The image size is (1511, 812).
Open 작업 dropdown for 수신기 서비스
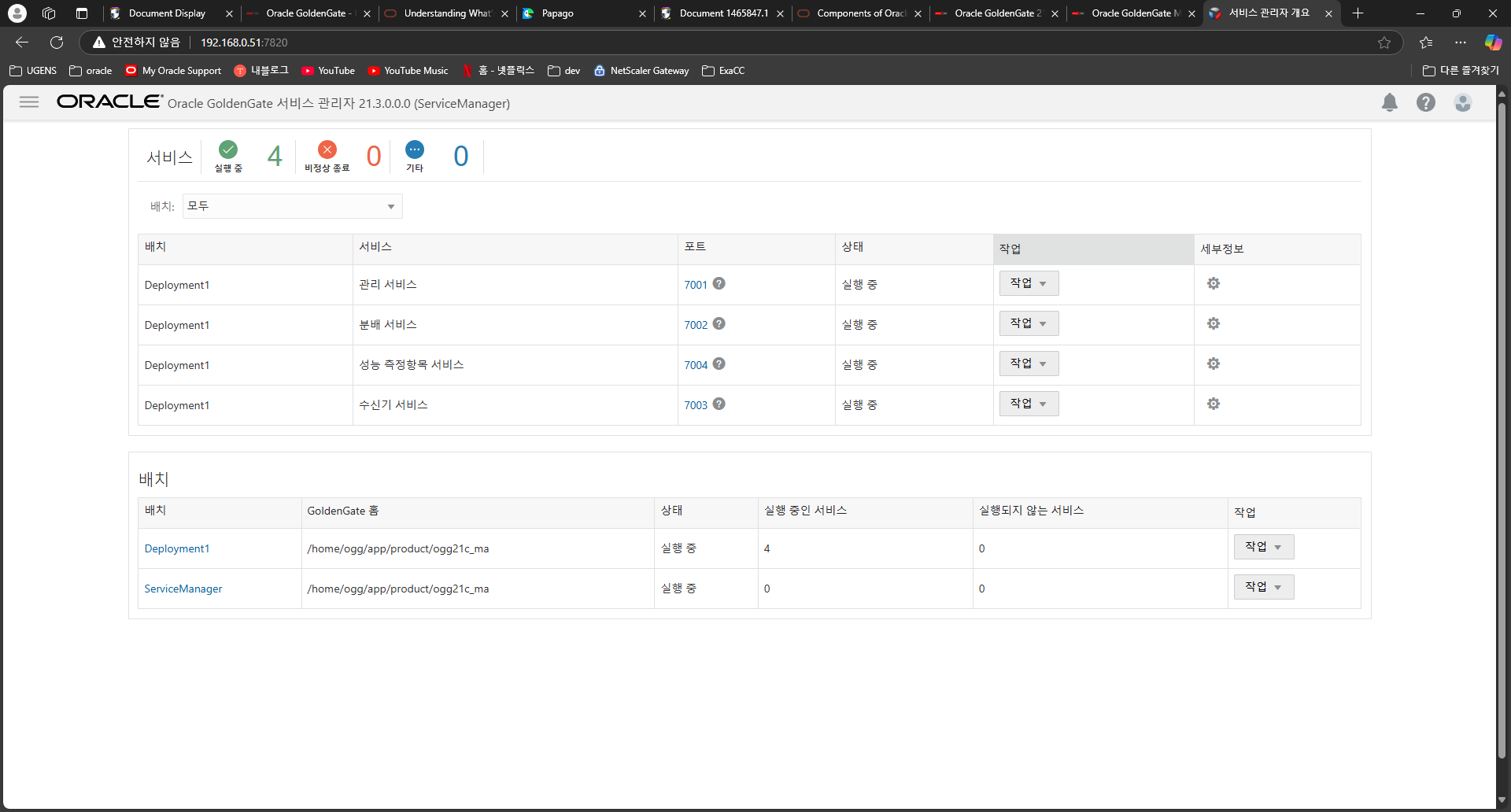point(1029,404)
